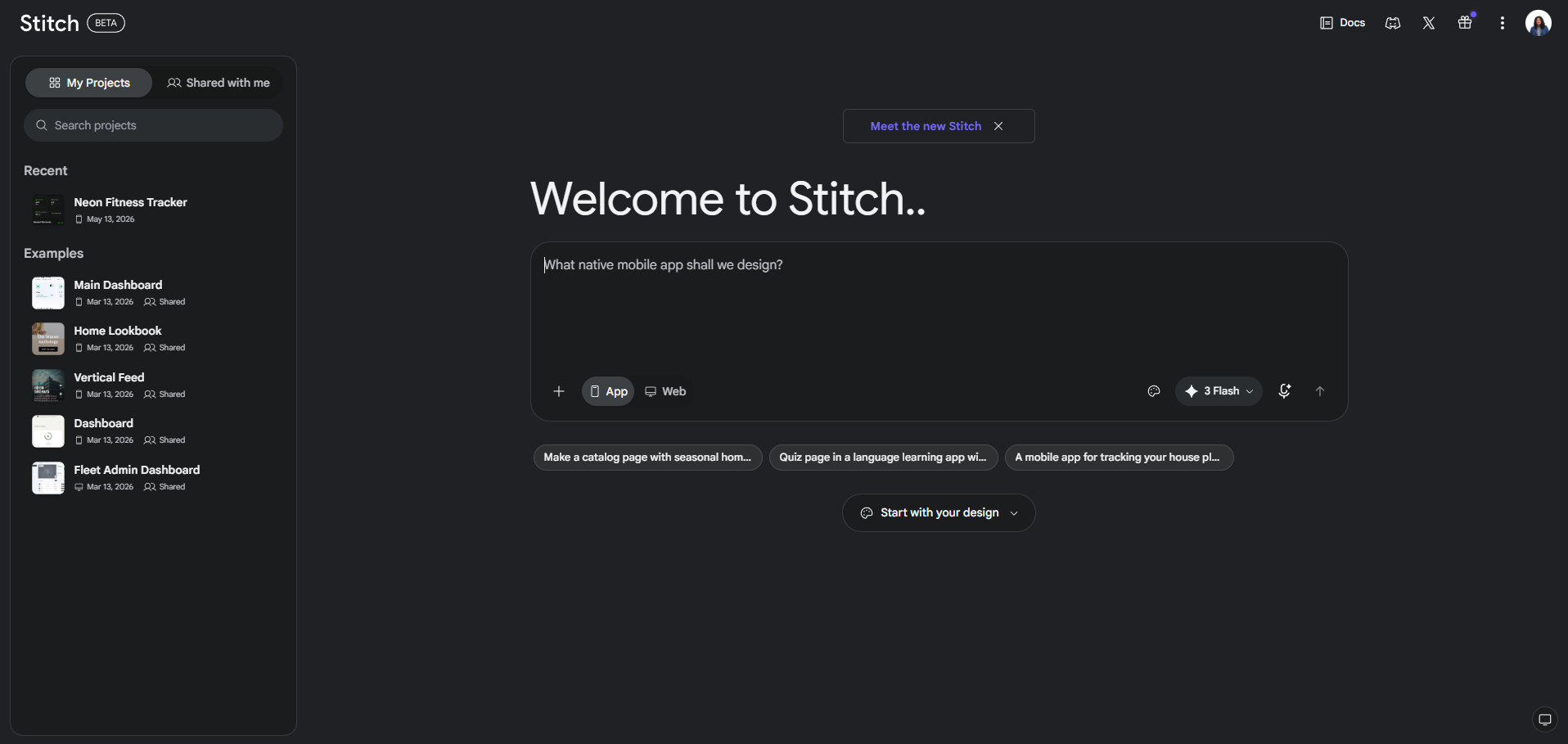The height and width of the screenshot is (744, 1568).
Task: Click the plus attach icon in prompt box
Action: click(x=559, y=391)
